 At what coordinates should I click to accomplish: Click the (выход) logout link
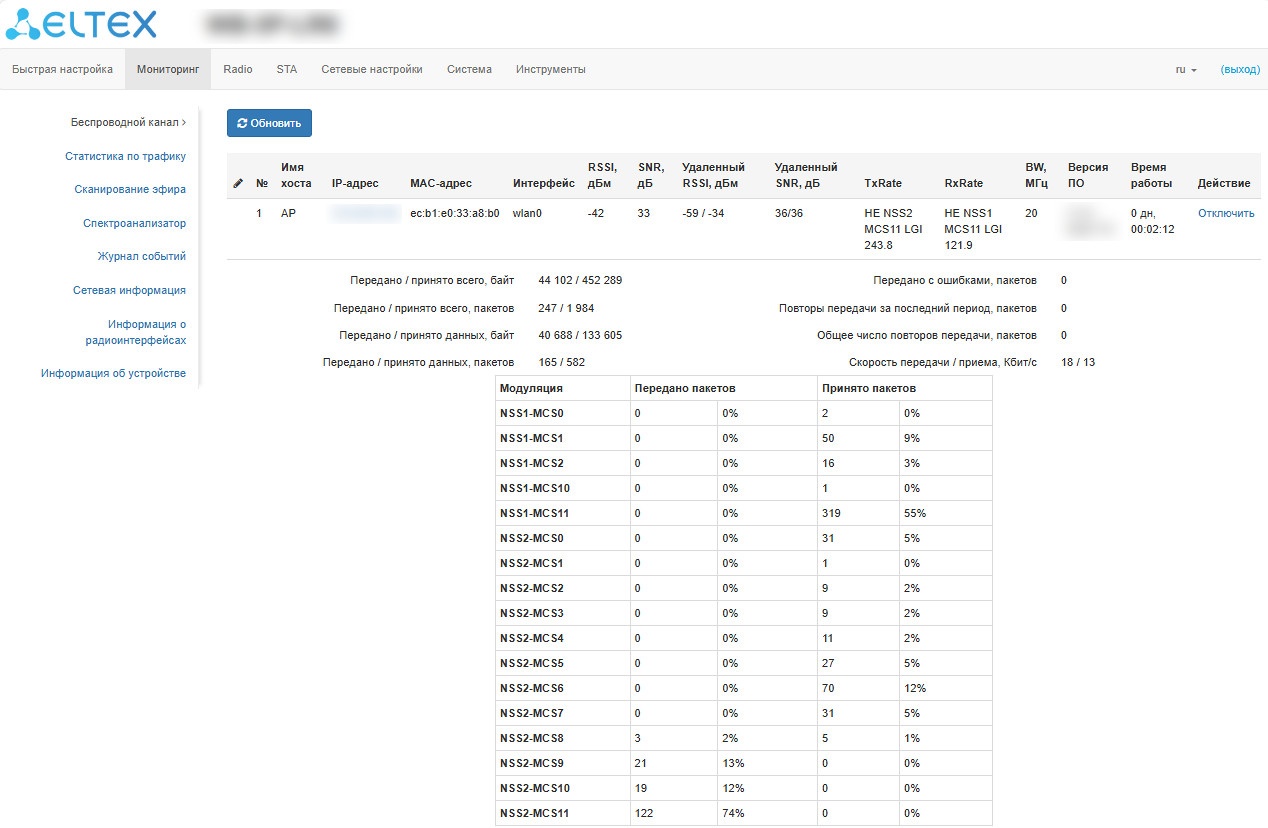[1240, 70]
